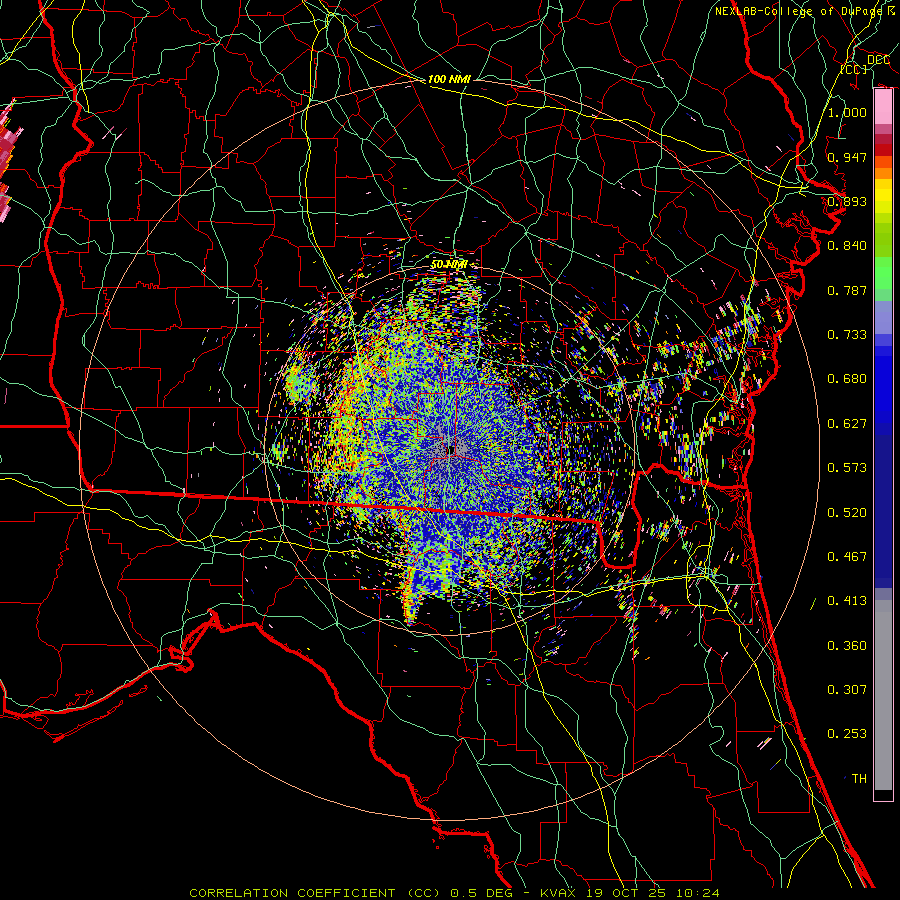Click the DEC (CC) legend title
The image size is (900, 900).
[864, 64]
